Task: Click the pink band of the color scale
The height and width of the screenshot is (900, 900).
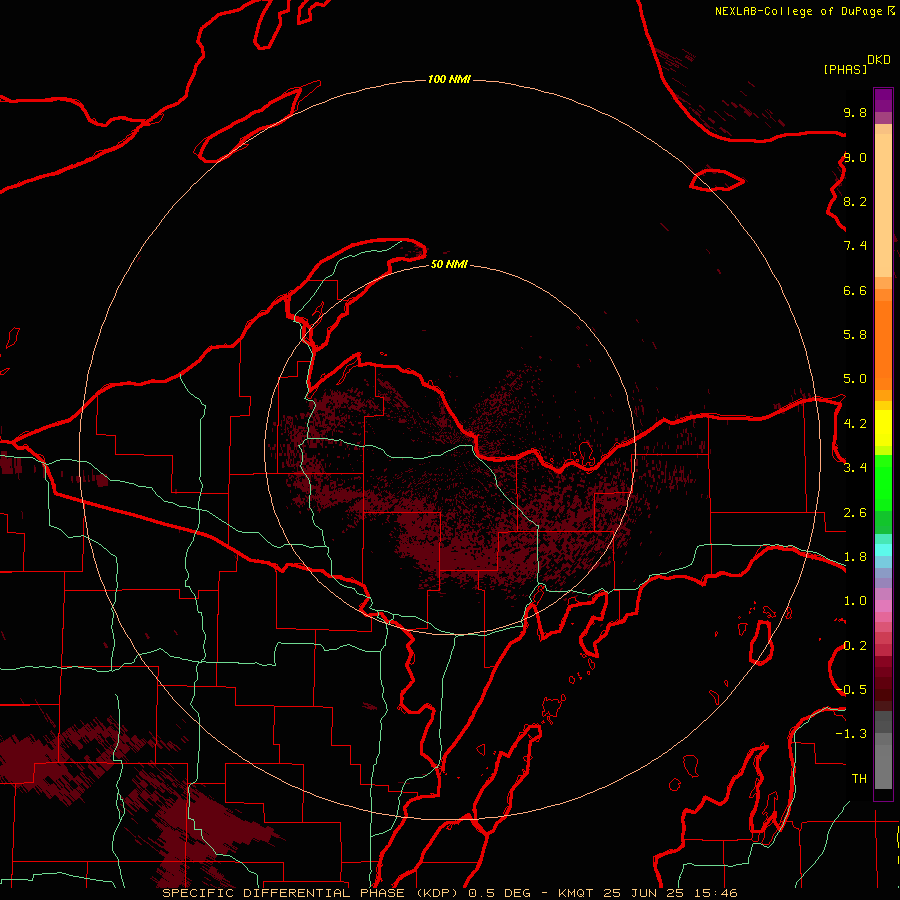Action: coord(883,606)
